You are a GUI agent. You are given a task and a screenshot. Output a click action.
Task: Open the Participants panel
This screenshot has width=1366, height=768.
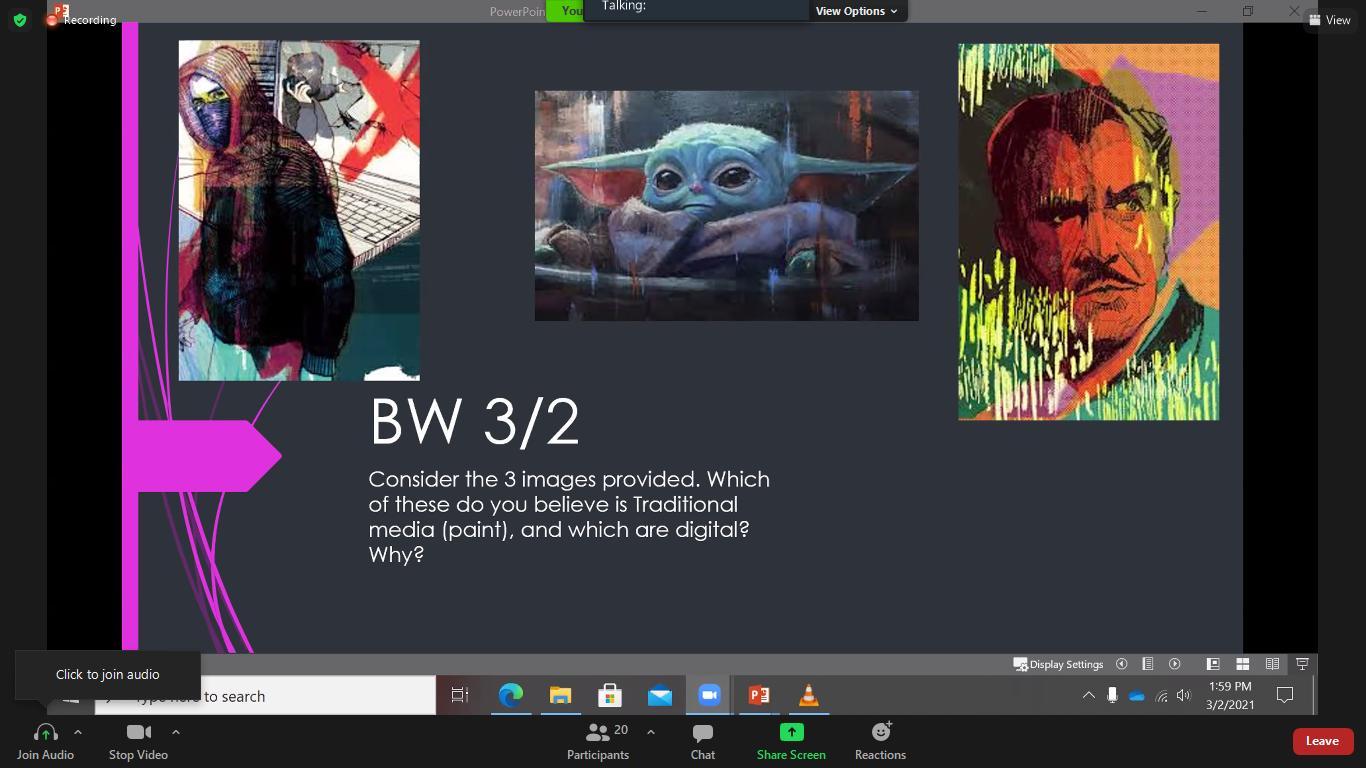(598, 741)
